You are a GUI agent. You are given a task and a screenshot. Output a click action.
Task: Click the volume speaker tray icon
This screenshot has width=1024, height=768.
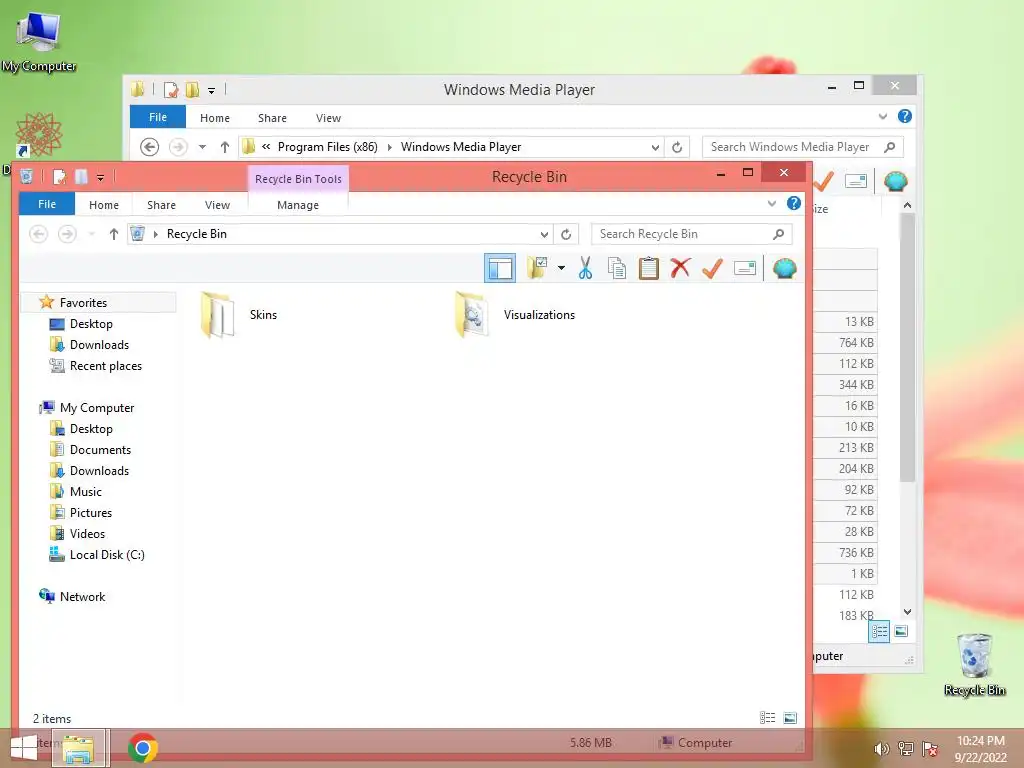point(881,749)
